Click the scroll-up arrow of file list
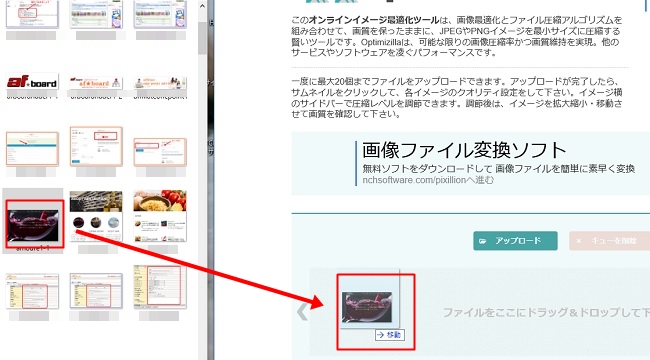The width and height of the screenshot is (650, 360). [202, 7]
